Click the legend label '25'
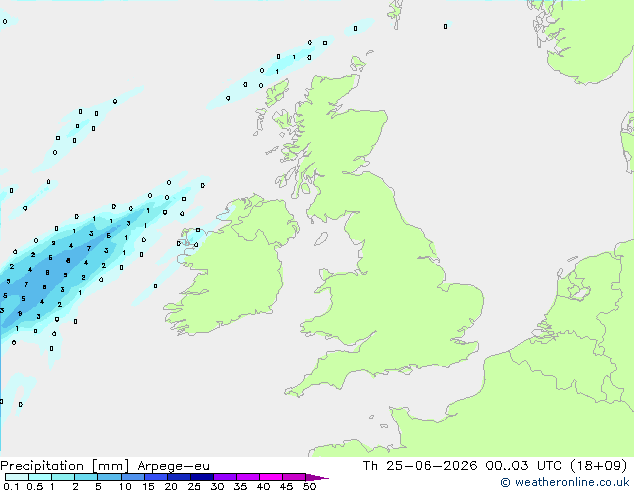 click(x=194, y=486)
